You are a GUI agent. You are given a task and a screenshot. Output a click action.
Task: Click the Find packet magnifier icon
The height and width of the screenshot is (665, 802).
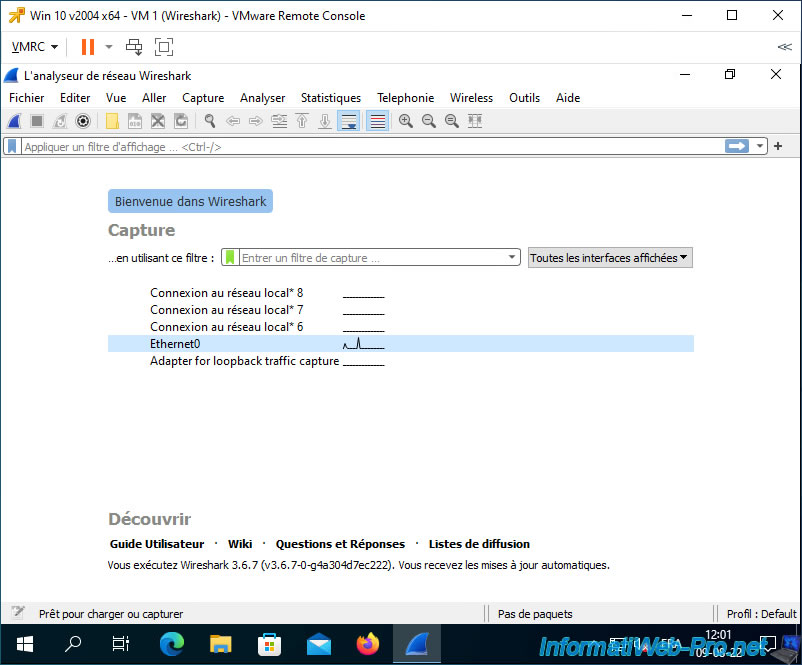pyautogui.click(x=210, y=121)
